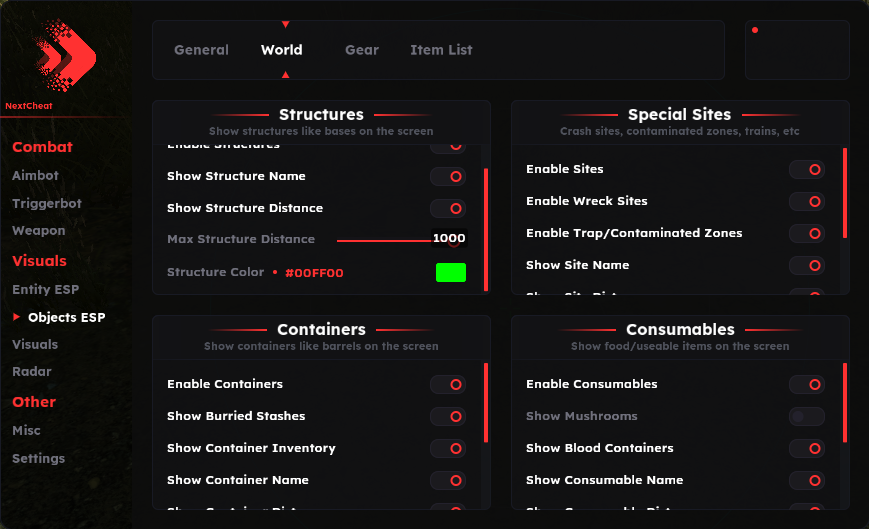Viewport: 869px width, 529px height.
Task: Toggle Show Burried Stashes switch
Action: click(448, 416)
